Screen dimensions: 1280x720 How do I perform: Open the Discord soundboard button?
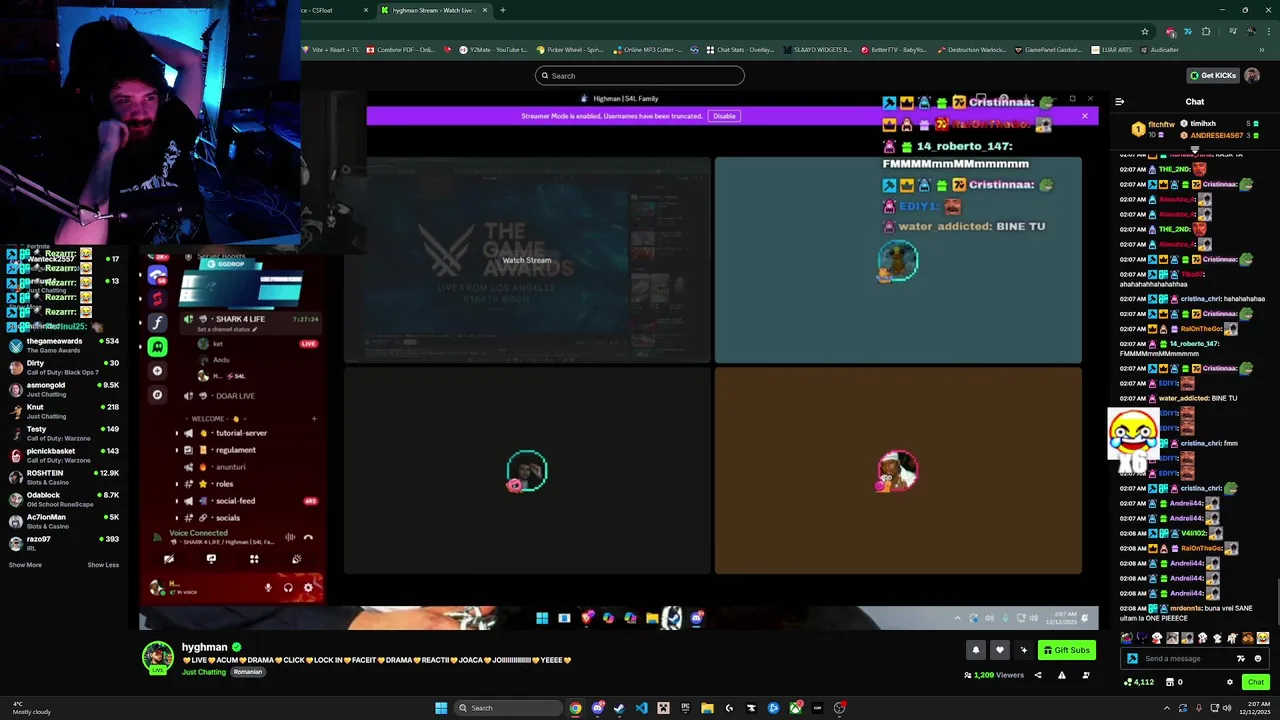(296, 559)
